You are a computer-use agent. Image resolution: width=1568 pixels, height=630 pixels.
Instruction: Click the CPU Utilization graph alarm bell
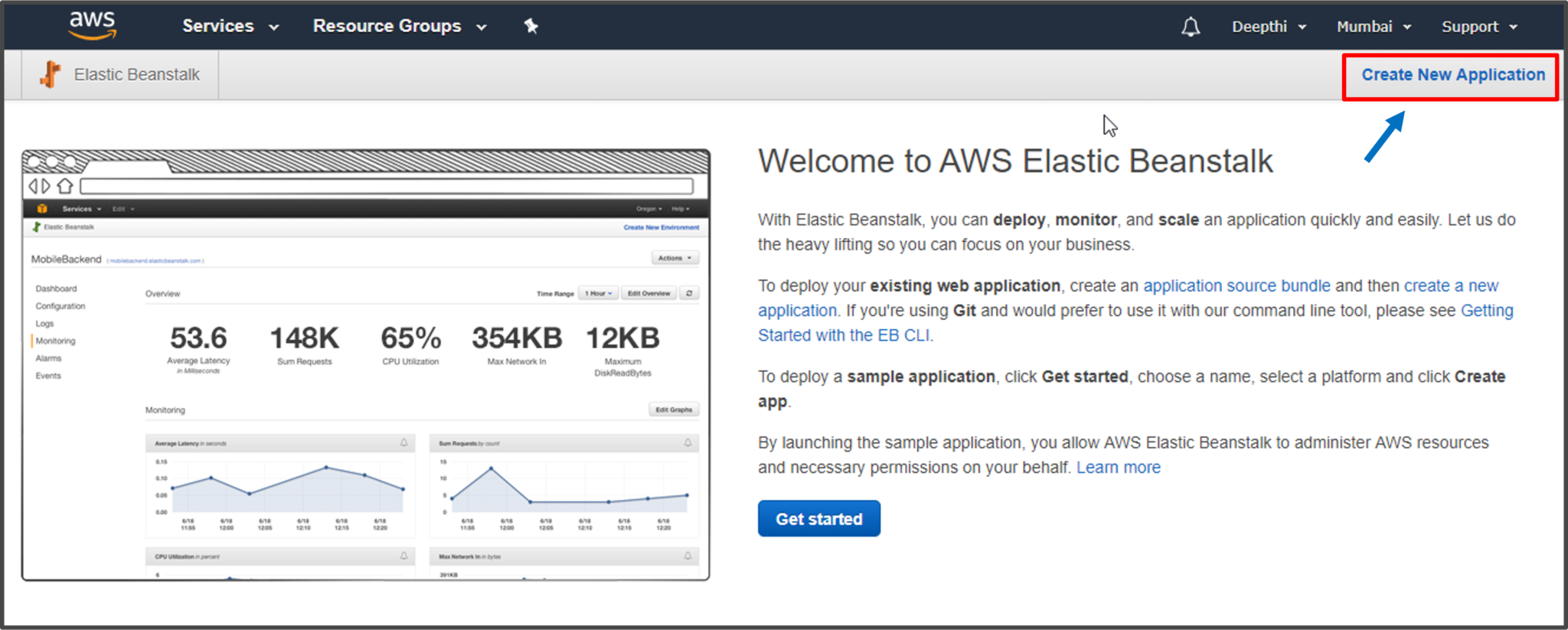coord(403,557)
